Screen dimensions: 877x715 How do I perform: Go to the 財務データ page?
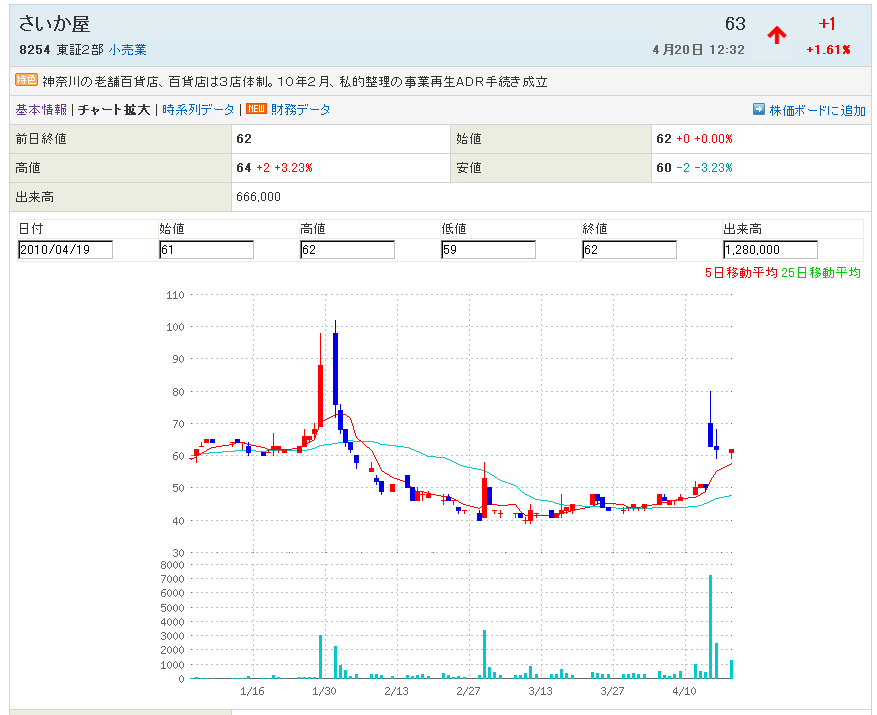pyautogui.click(x=301, y=110)
